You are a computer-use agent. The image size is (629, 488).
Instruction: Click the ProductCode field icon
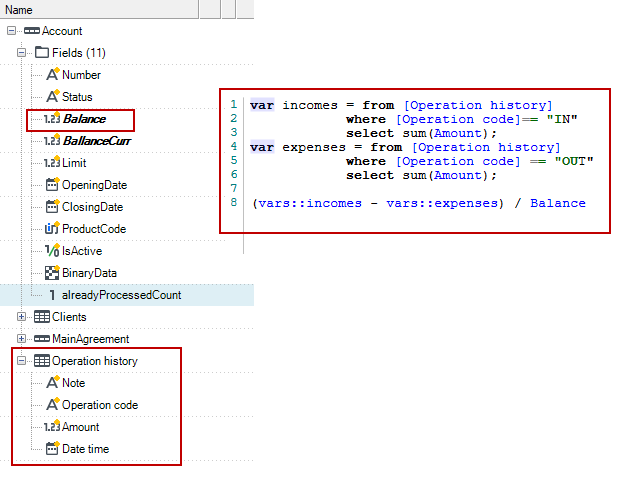52,228
